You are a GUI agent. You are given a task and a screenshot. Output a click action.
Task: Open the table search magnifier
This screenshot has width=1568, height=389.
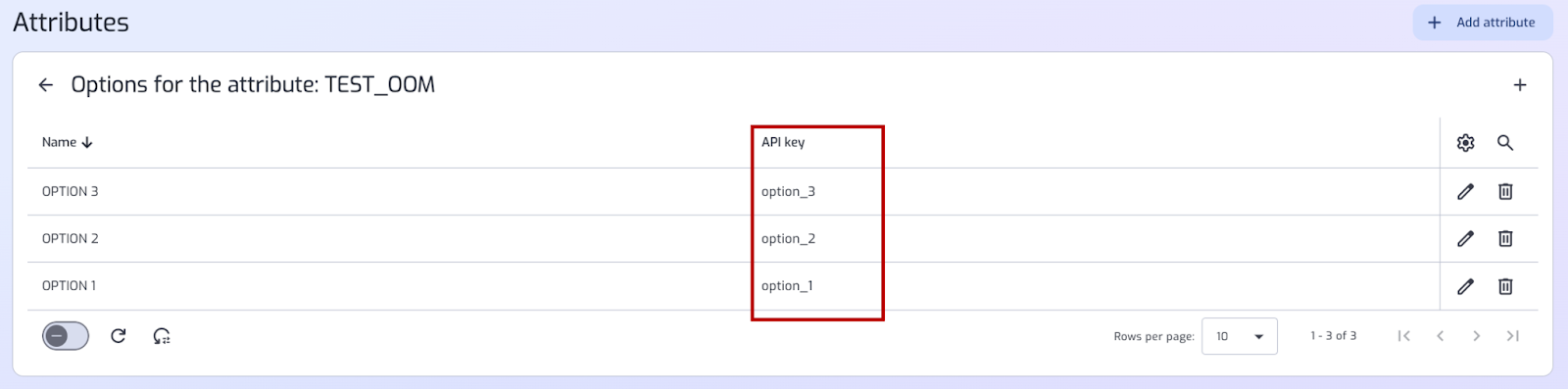pyautogui.click(x=1505, y=143)
